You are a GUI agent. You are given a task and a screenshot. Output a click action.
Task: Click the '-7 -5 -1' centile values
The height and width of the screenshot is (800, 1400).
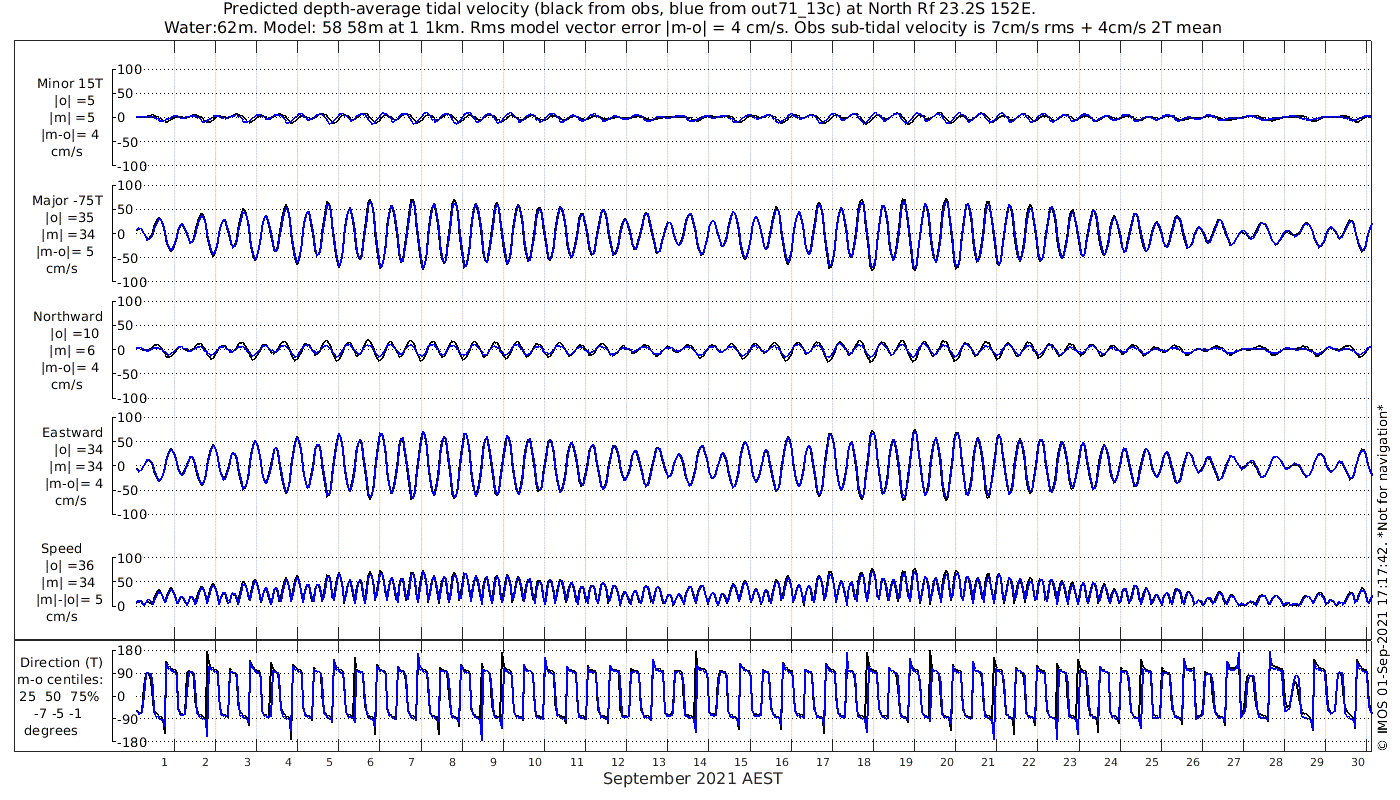[x=60, y=713]
